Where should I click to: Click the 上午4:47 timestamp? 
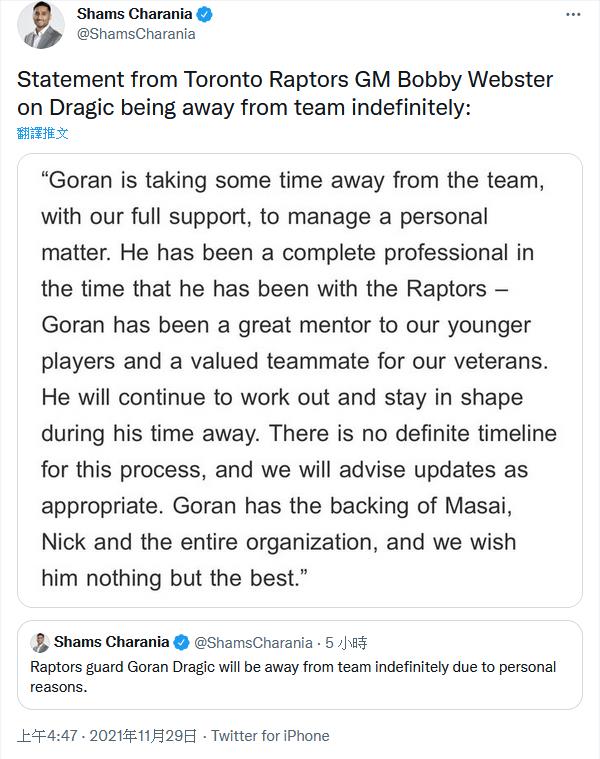[46, 736]
